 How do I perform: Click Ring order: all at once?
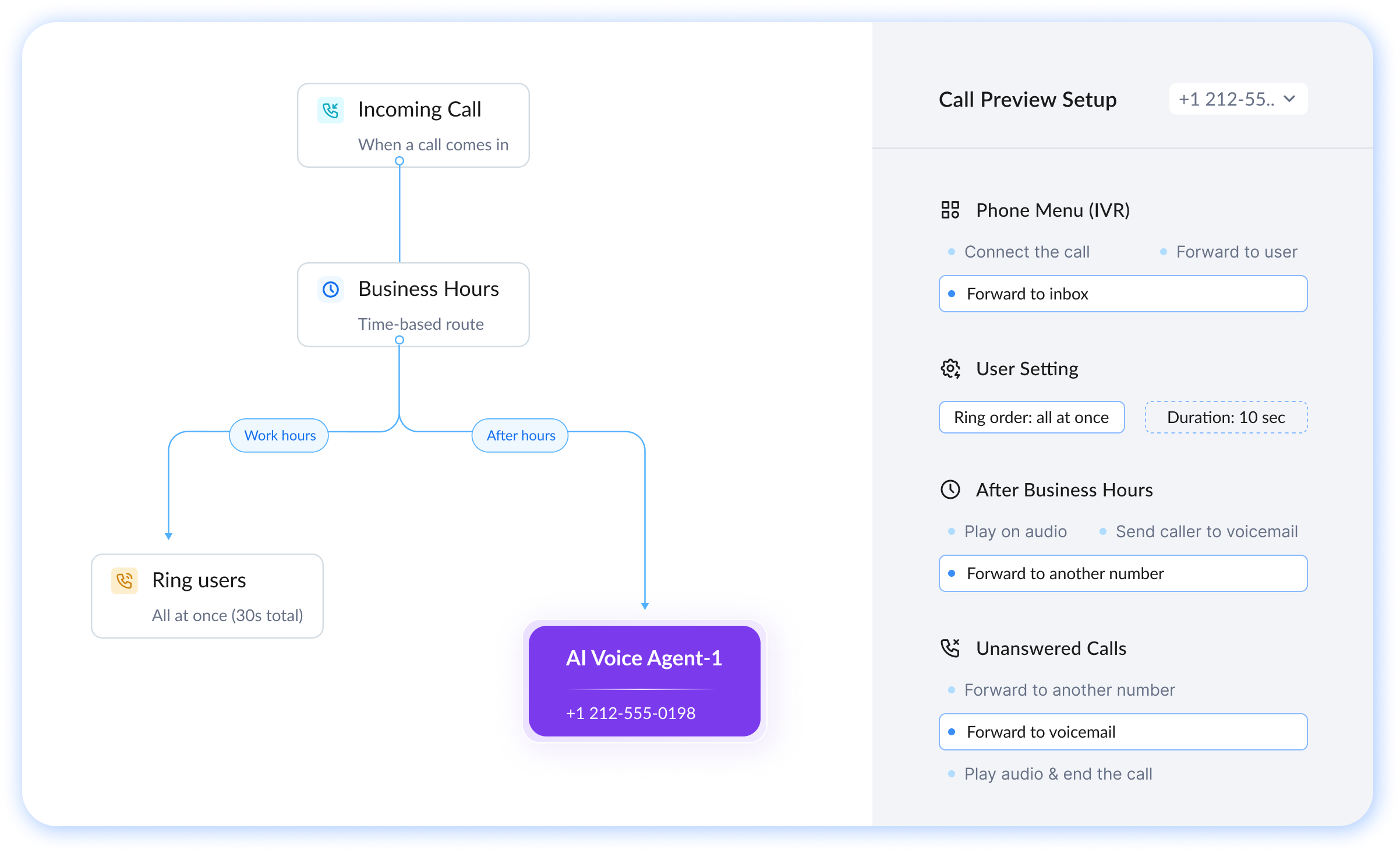coord(1031,417)
